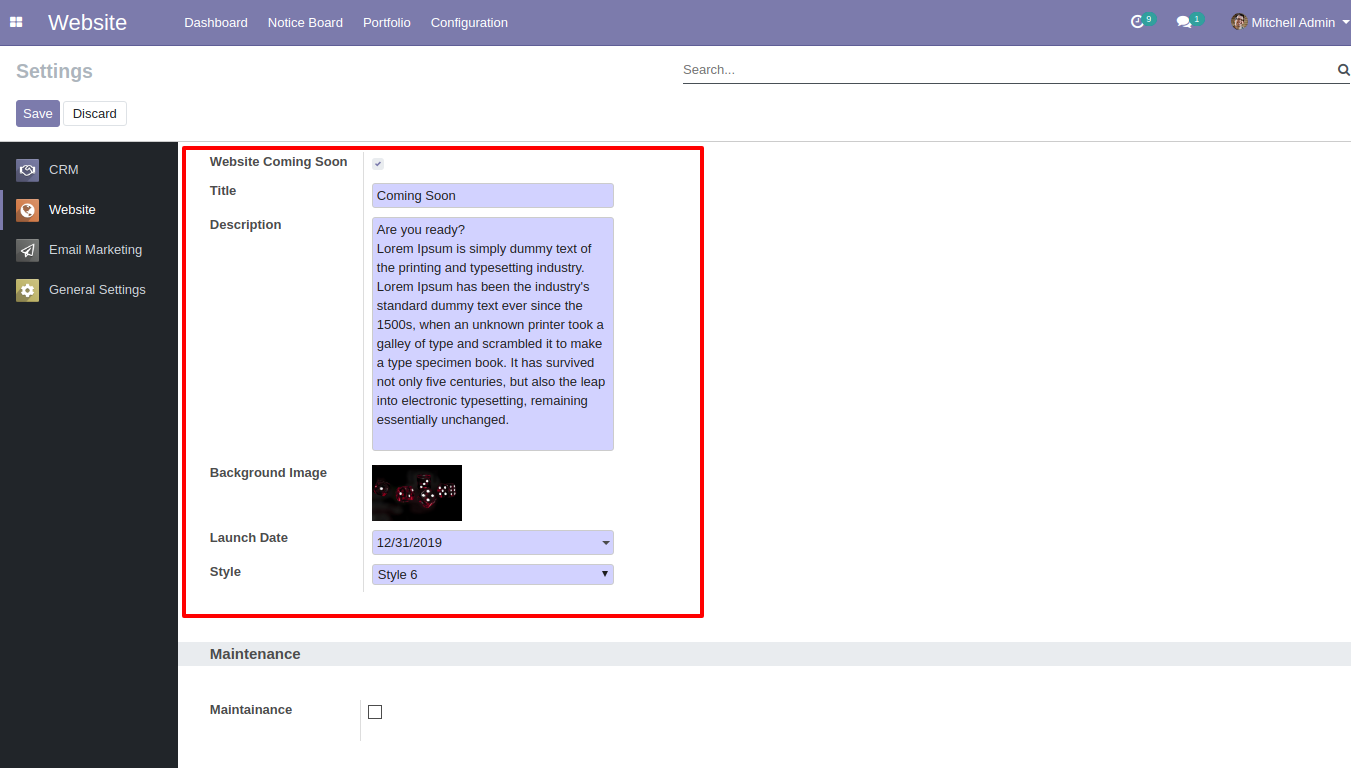Image resolution: width=1351 pixels, height=768 pixels.
Task: Click the Email Marketing paper plane icon
Action: point(28,250)
